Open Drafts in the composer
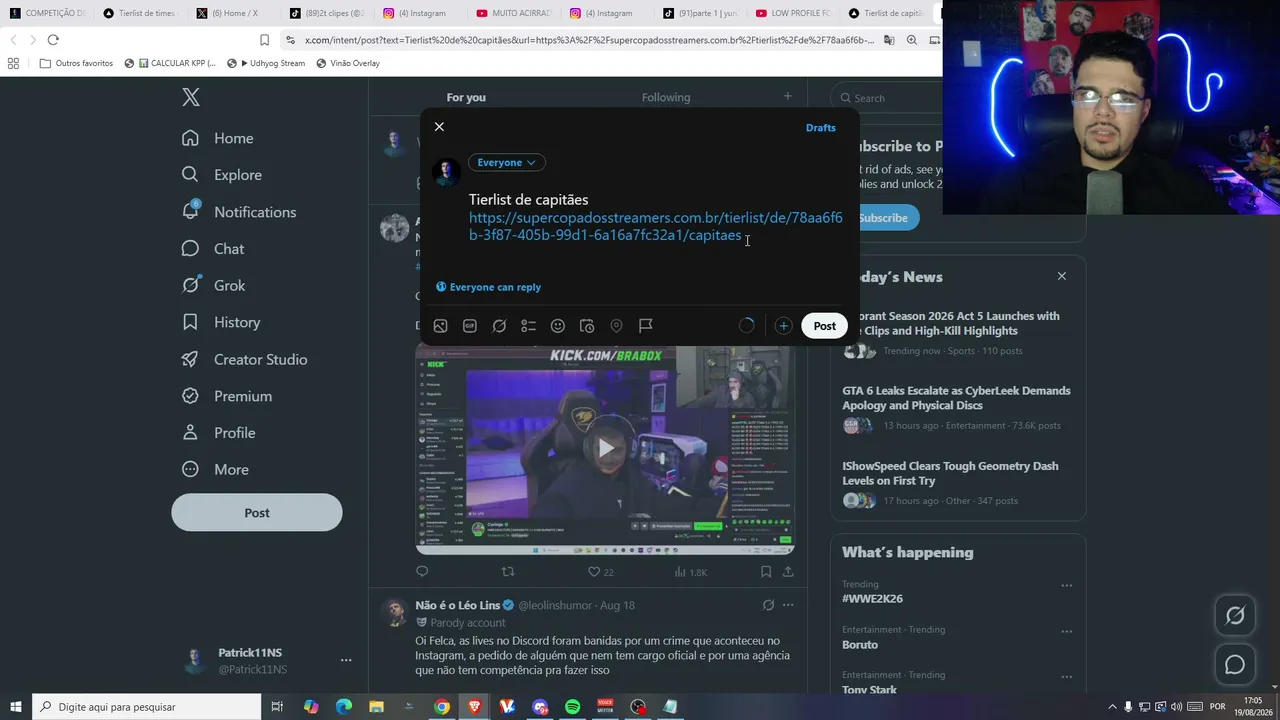1280x720 pixels. click(x=821, y=128)
